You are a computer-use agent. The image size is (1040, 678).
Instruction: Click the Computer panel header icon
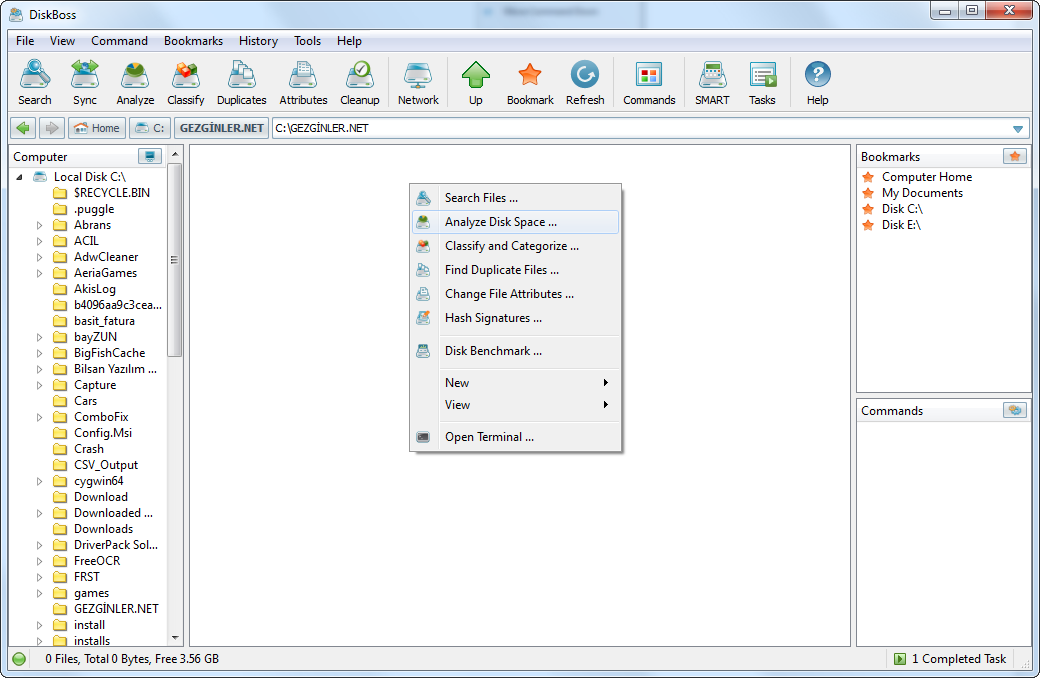point(150,157)
